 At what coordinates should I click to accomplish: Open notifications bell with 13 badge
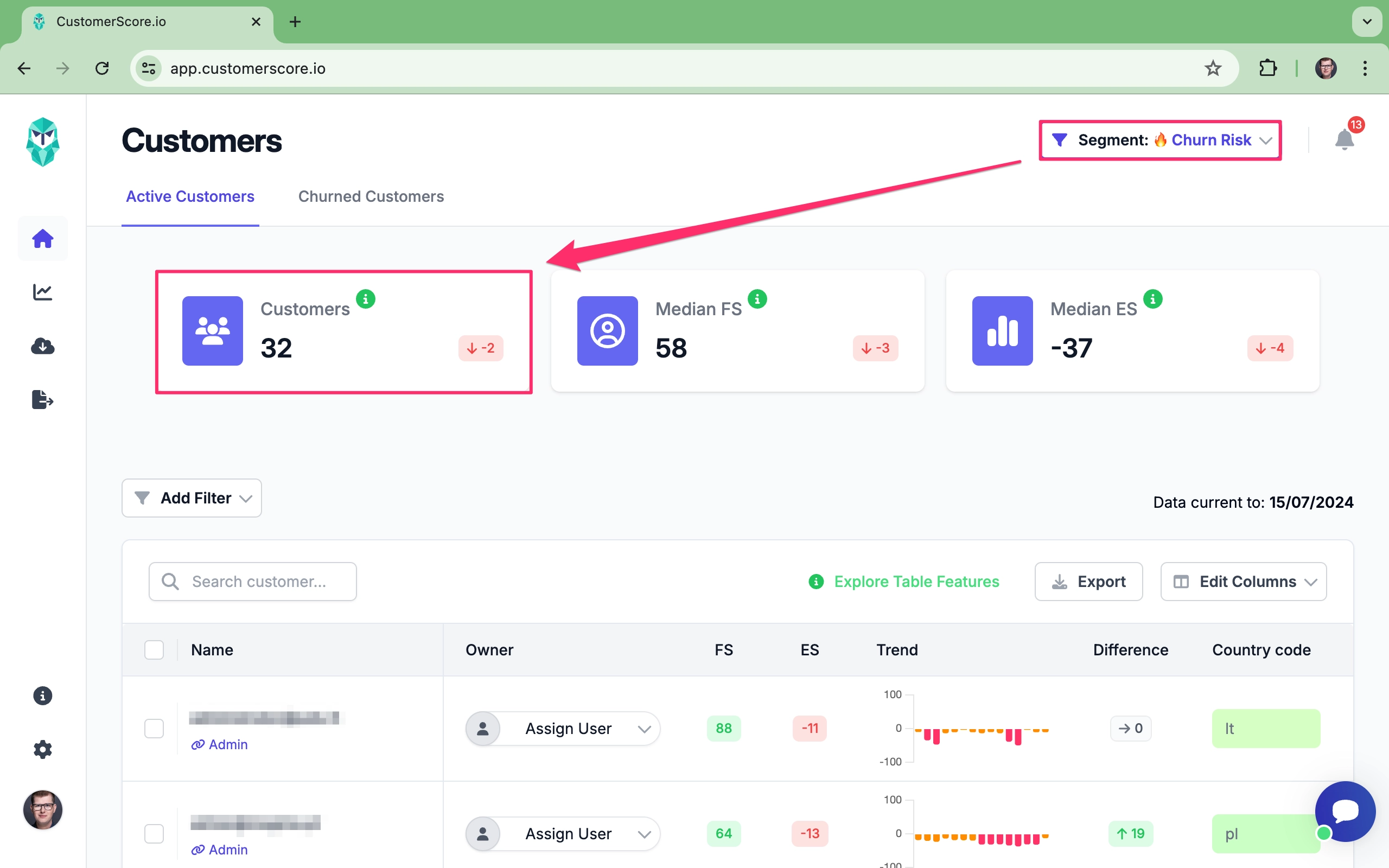[1343, 139]
